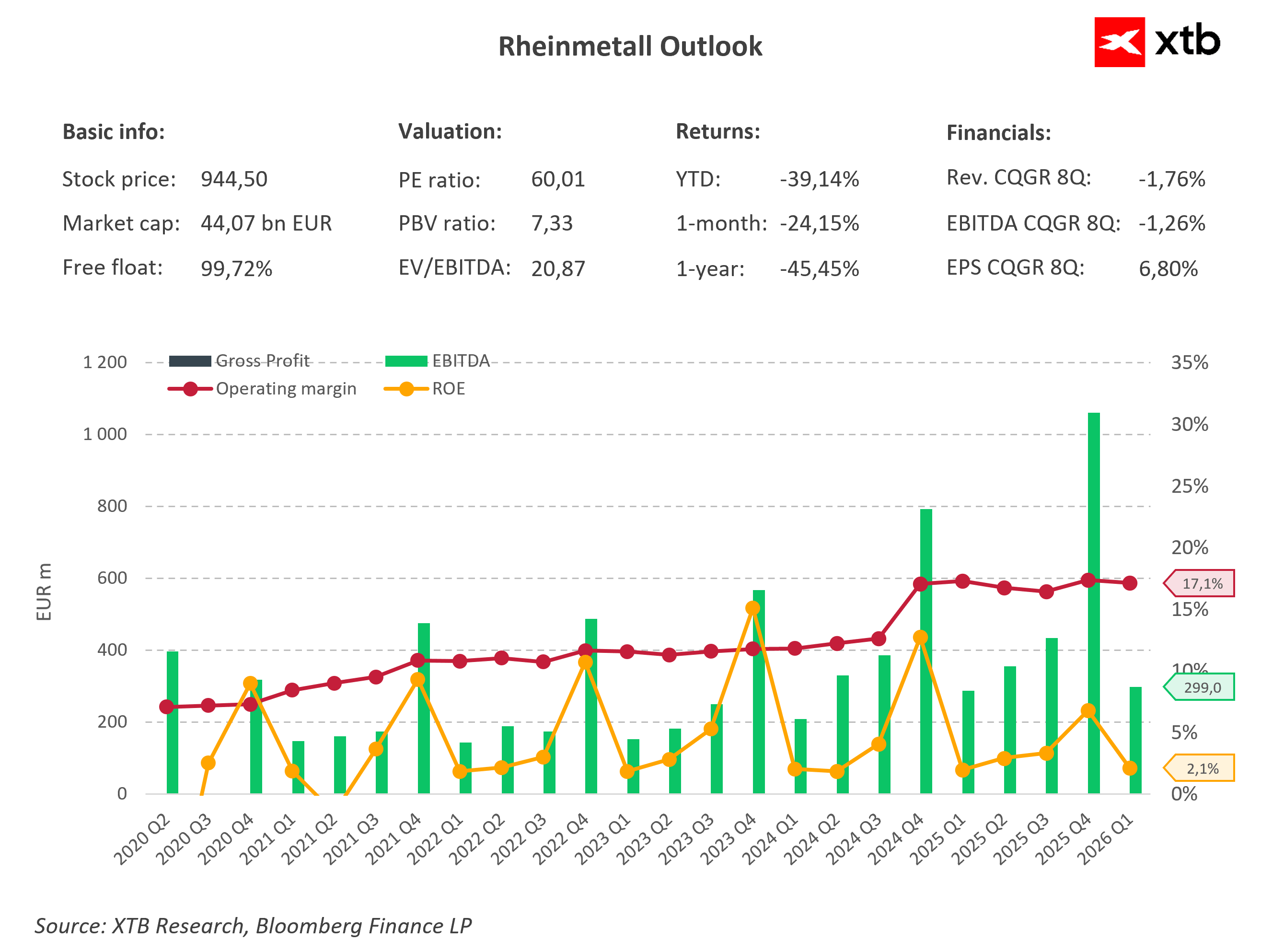The width and height of the screenshot is (1261, 952).
Task: Click the source attribution text
Action: pyautogui.click(x=253, y=926)
